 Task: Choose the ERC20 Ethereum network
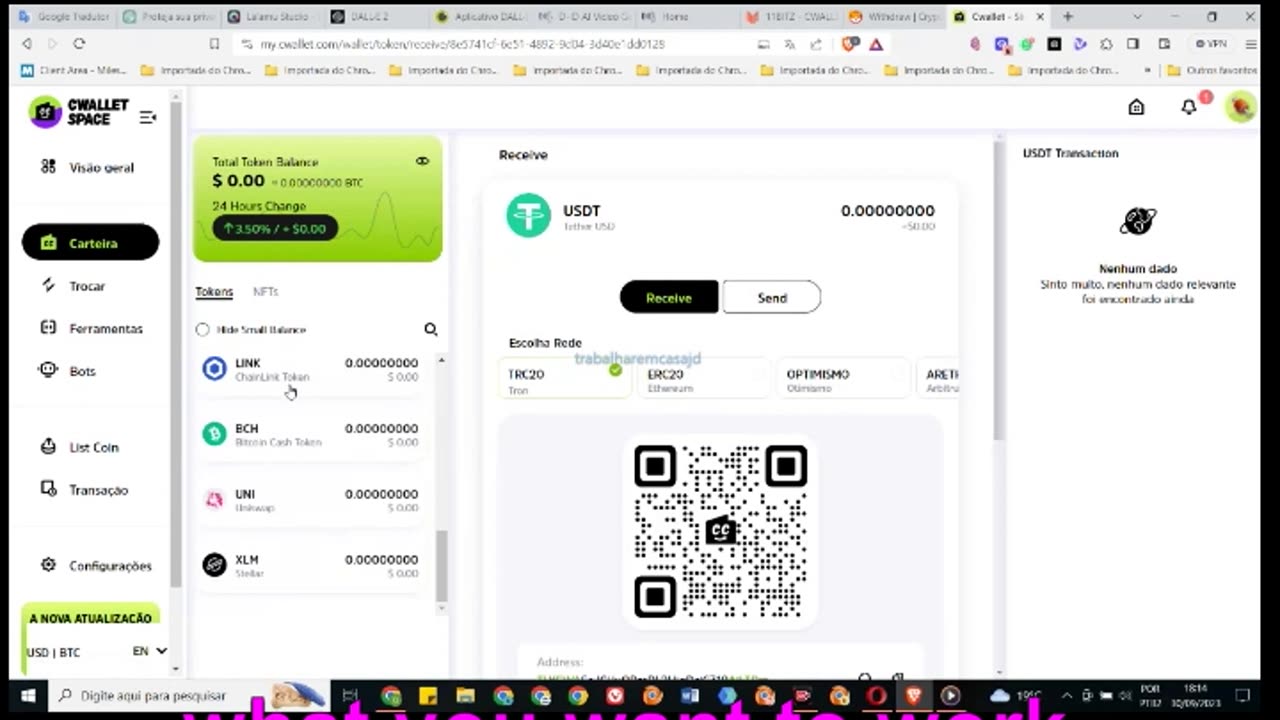[703, 380]
